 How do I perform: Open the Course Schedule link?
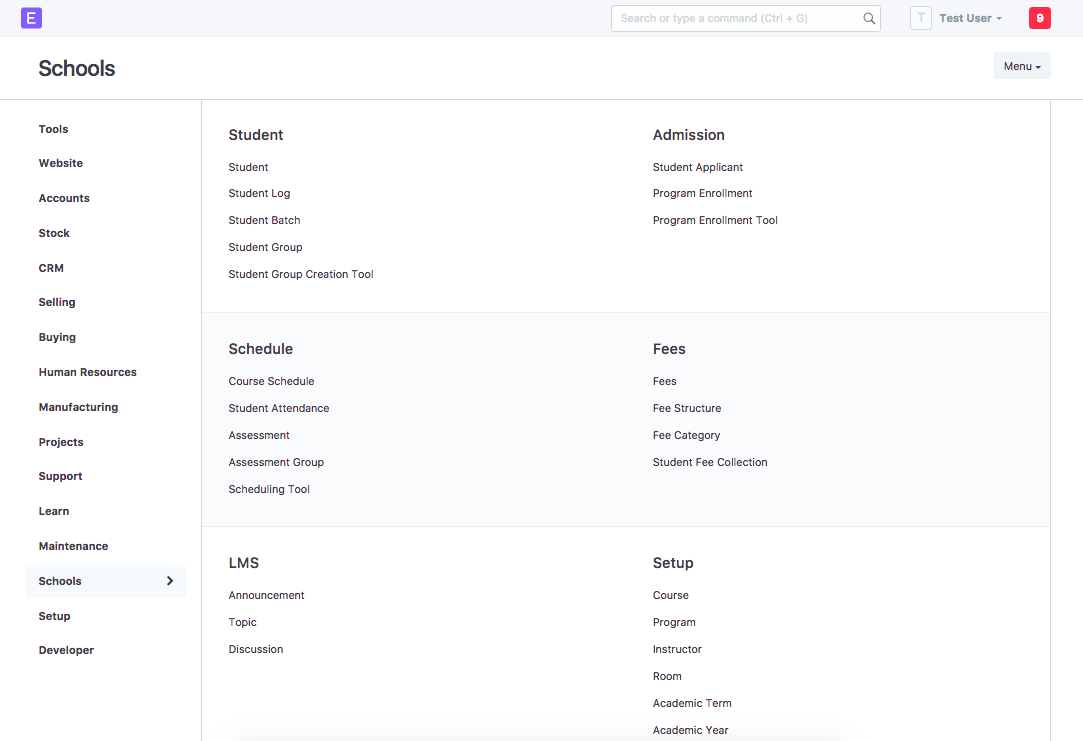click(x=271, y=381)
